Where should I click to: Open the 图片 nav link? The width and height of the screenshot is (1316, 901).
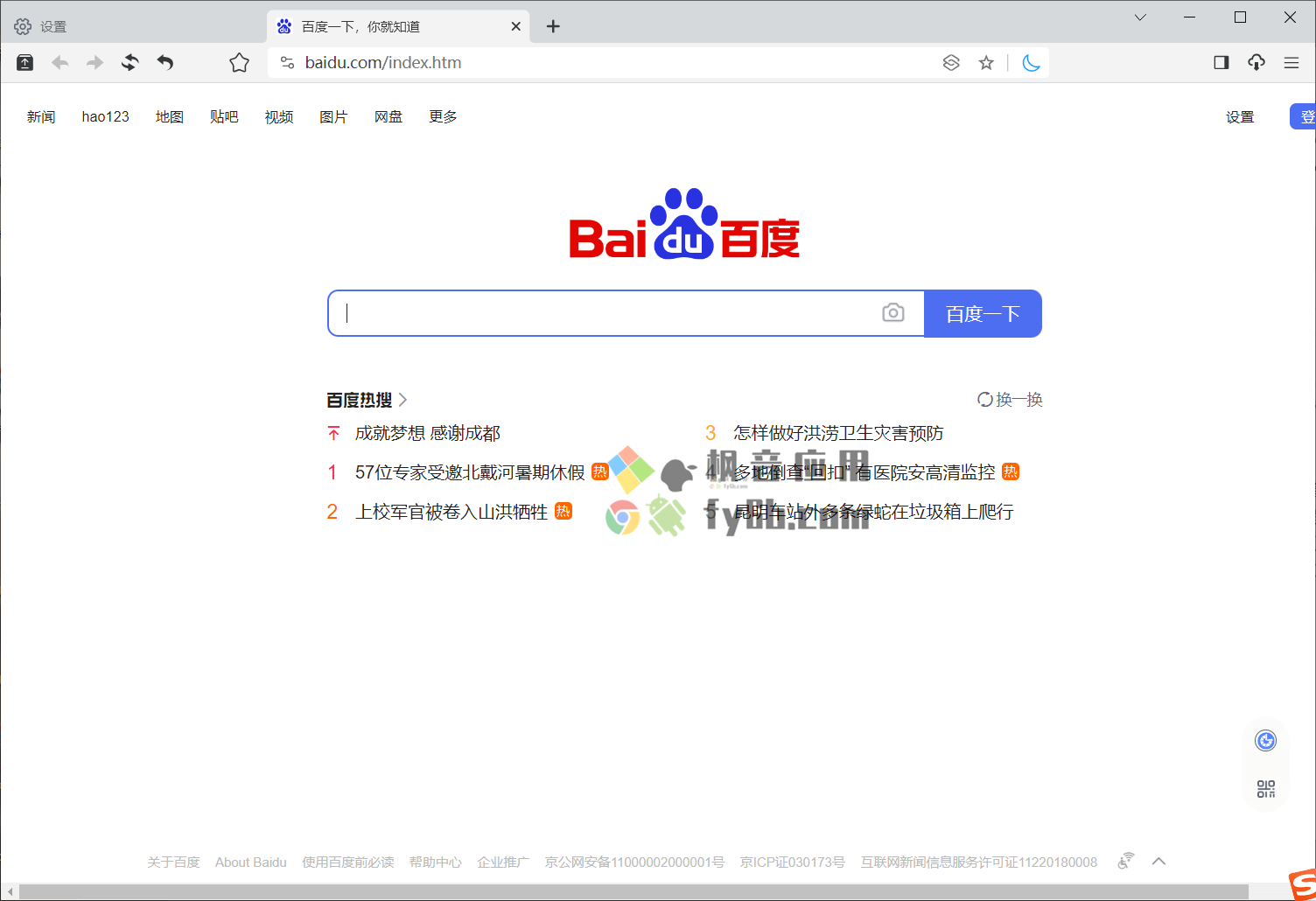[333, 116]
